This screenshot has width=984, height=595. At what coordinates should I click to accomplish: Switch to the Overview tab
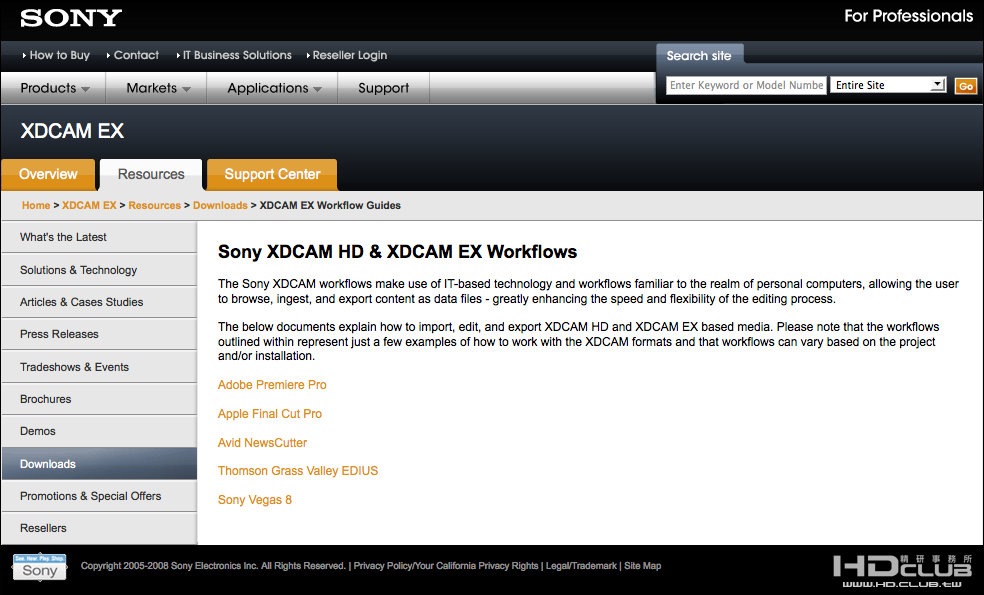(x=48, y=174)
